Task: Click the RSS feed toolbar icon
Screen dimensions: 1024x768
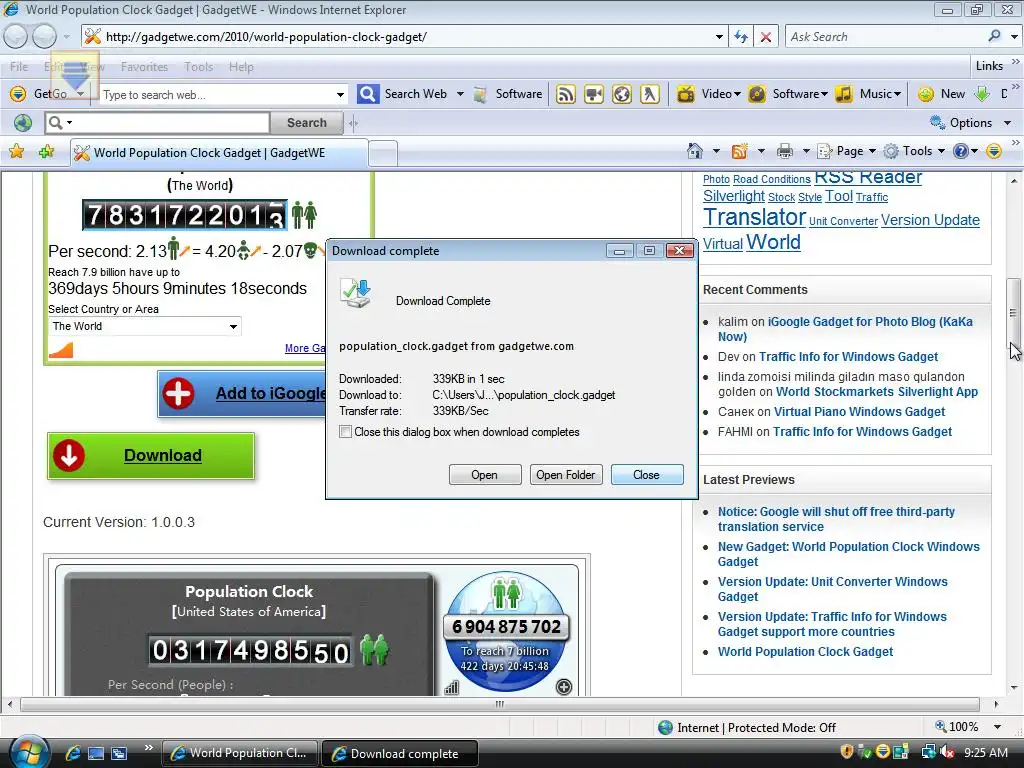Action: click(x=566, y=94)
